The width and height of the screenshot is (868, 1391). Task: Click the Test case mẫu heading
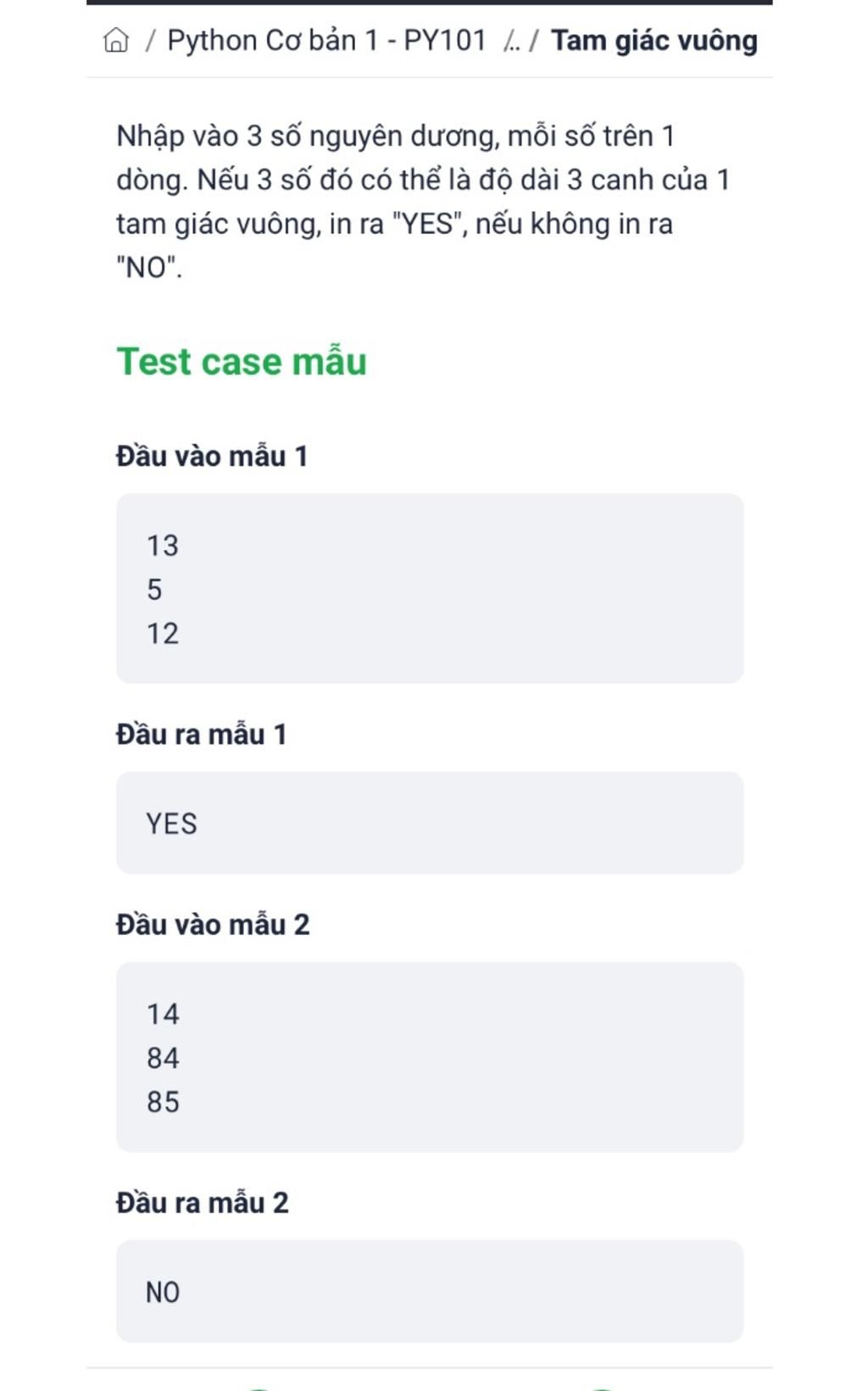(242, 361)
